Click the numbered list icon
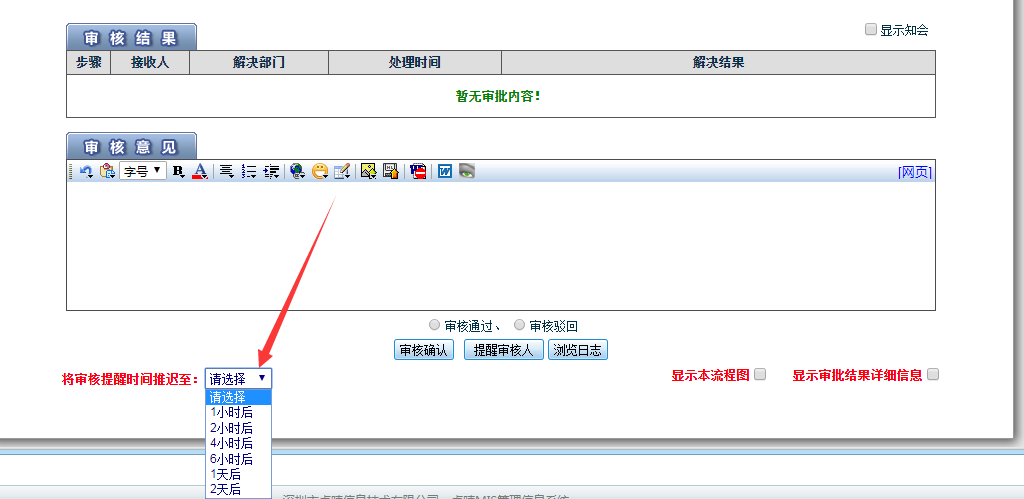The width and height of the screenshot is (1024, 499). pyautogui.click(x=249, y=172)
